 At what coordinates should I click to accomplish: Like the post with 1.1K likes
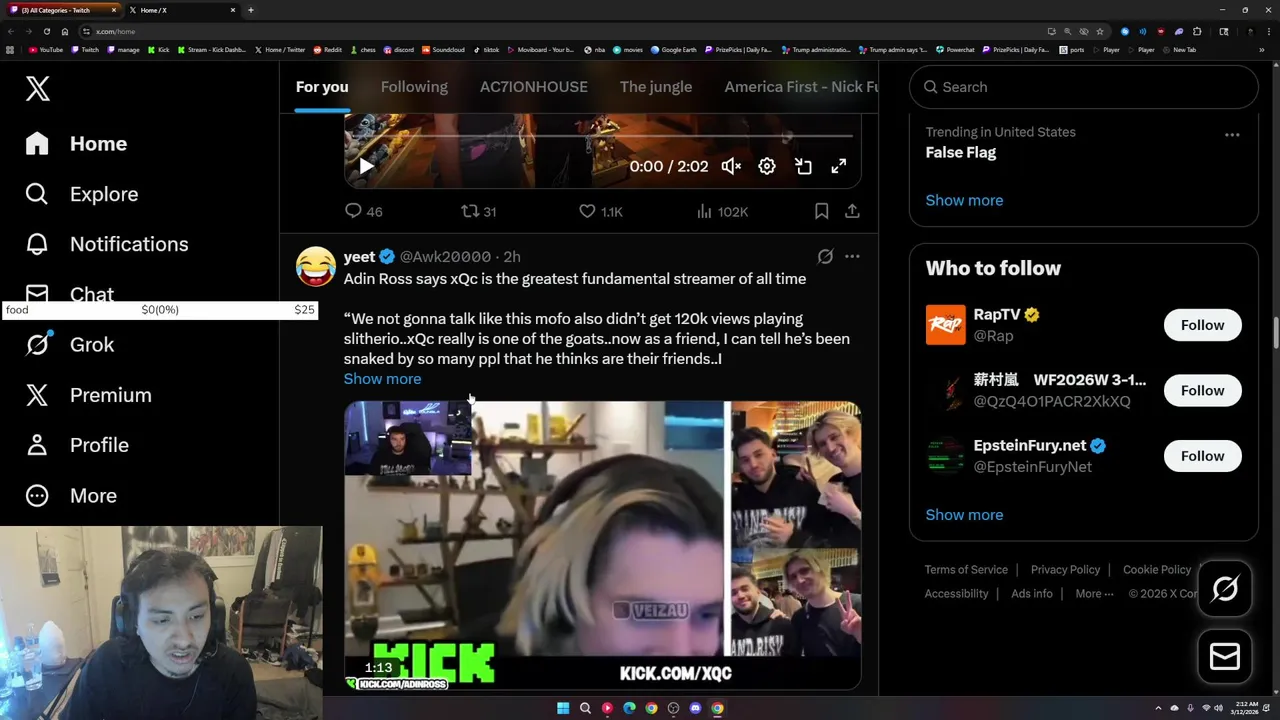pos(601,211)
